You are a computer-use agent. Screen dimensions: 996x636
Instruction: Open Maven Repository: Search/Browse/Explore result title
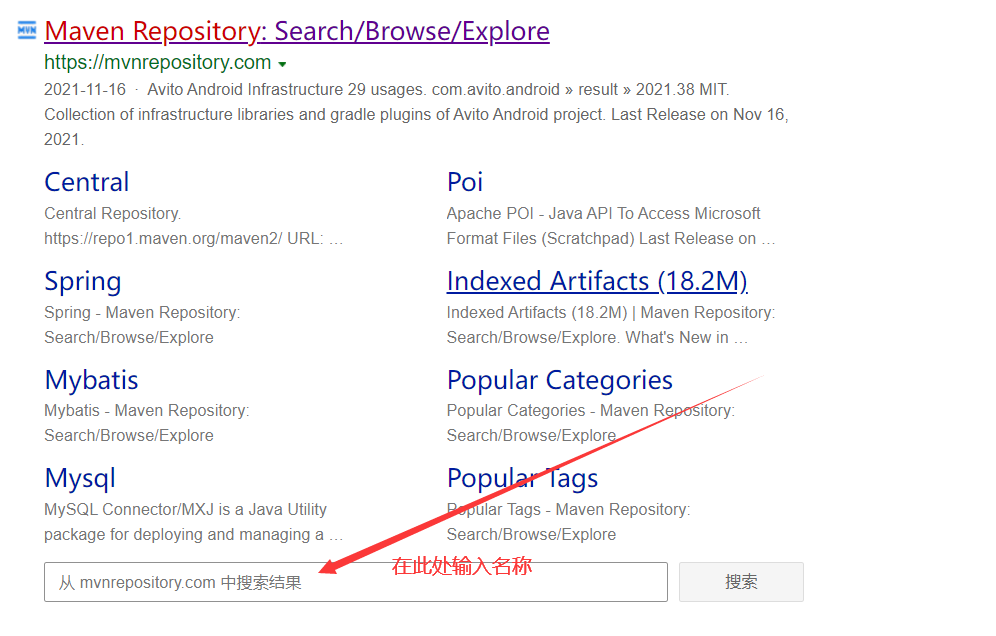pyautogui.click(x=297, y=30)
